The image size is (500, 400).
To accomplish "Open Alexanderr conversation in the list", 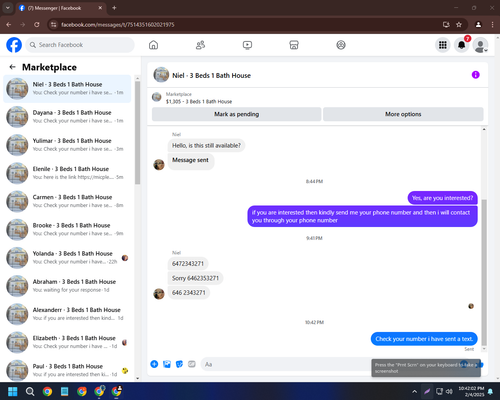I will pos(67,314).
